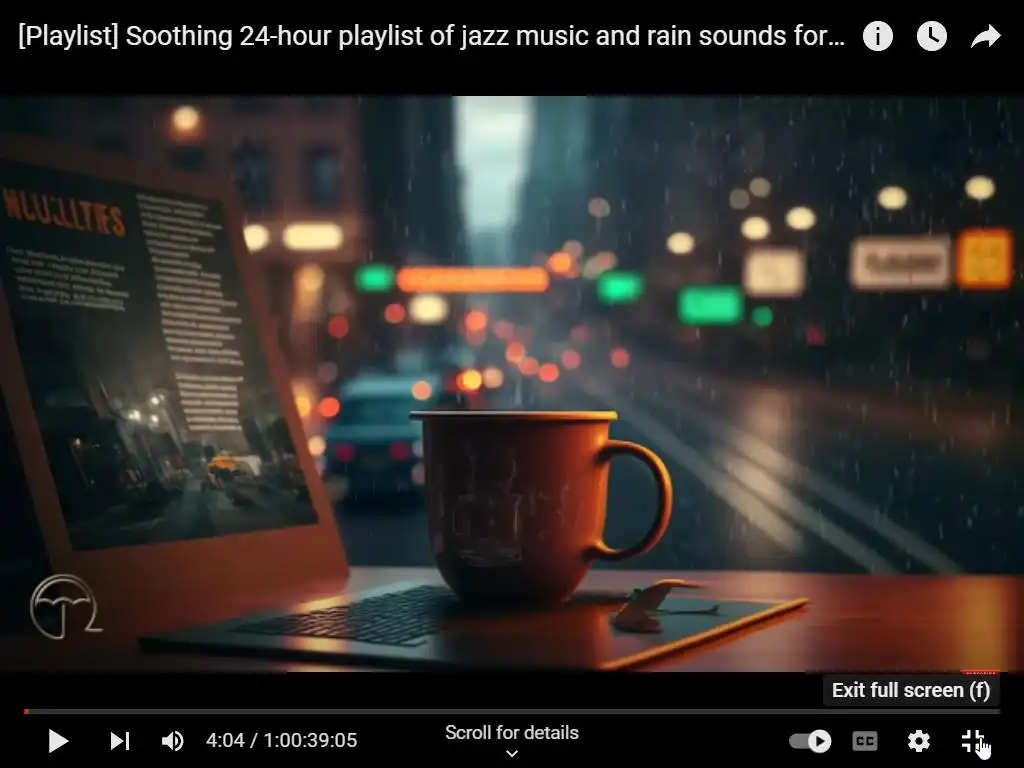Play the paused video
1024x768 pixels.
pos(58,741)
